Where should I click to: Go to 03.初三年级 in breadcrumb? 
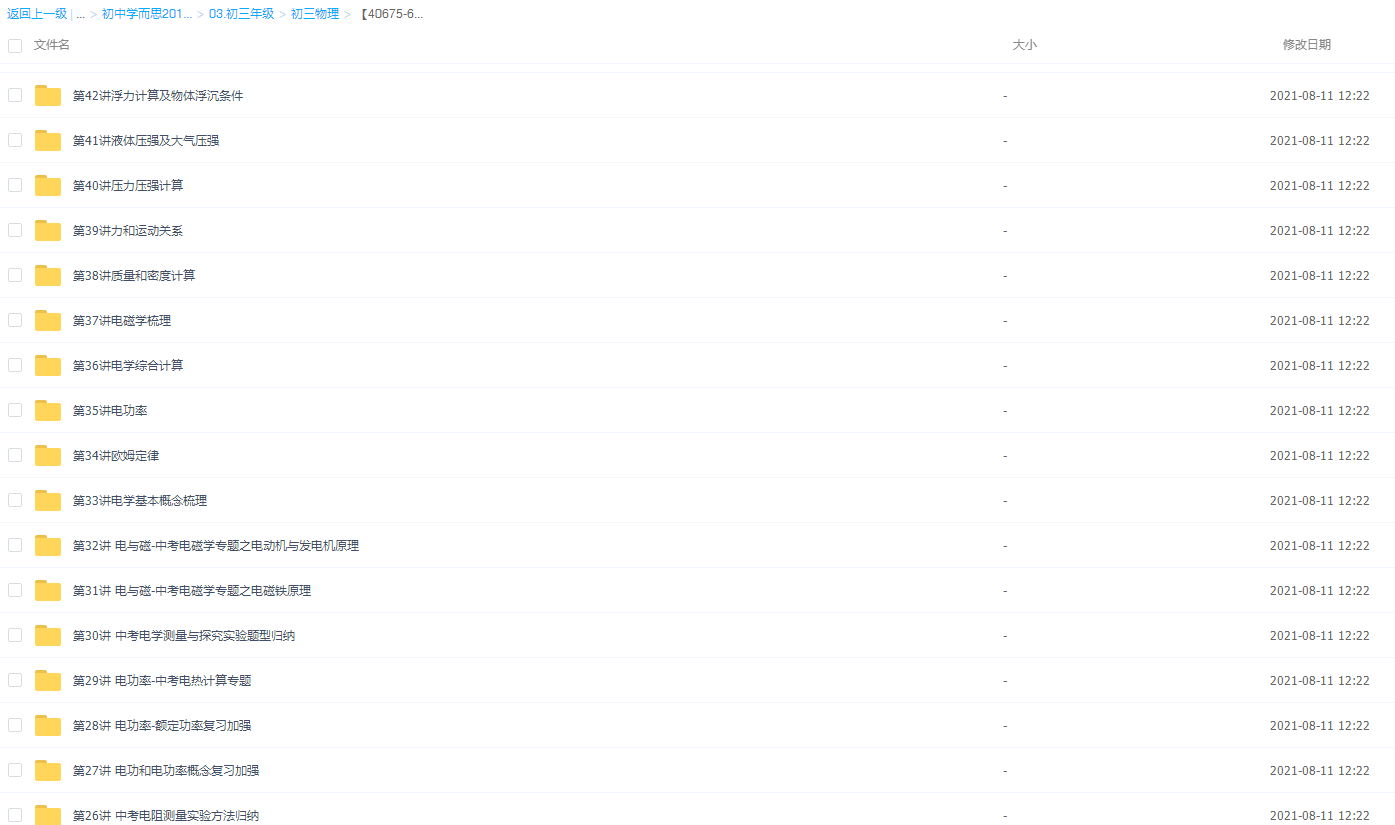click(241, 14)
